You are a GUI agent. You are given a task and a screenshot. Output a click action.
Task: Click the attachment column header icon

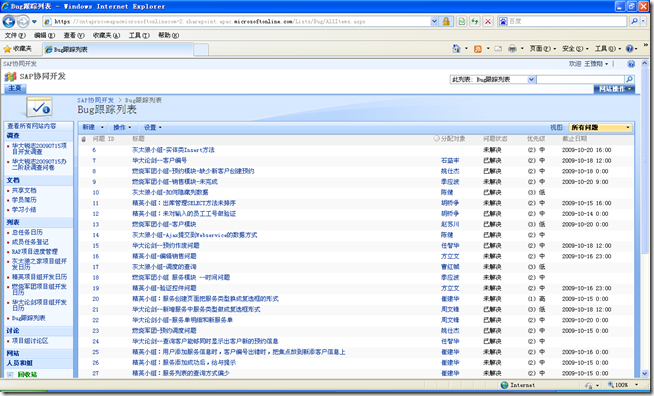coord(83,139)
